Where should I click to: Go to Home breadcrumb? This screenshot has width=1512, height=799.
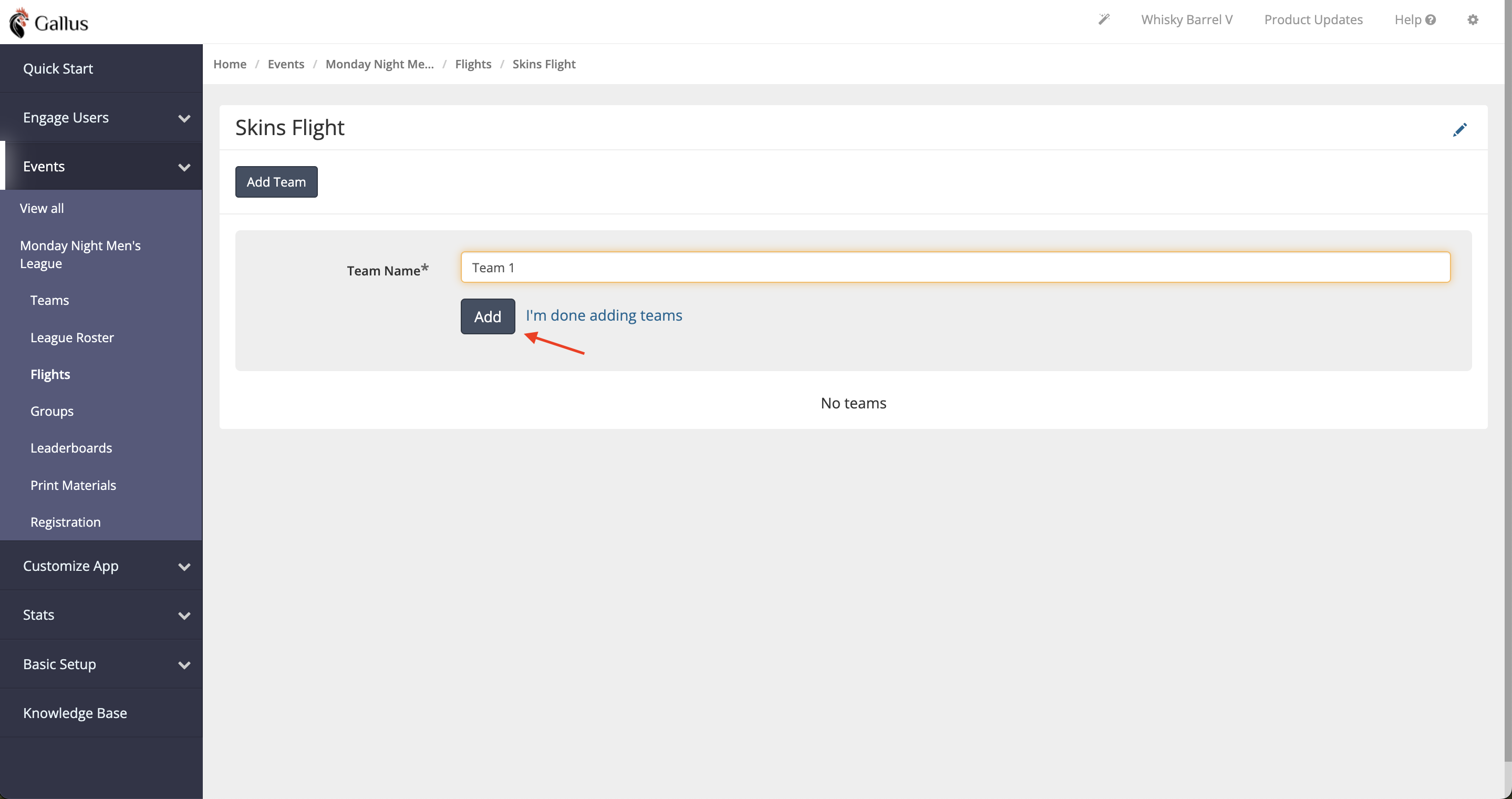230,64
